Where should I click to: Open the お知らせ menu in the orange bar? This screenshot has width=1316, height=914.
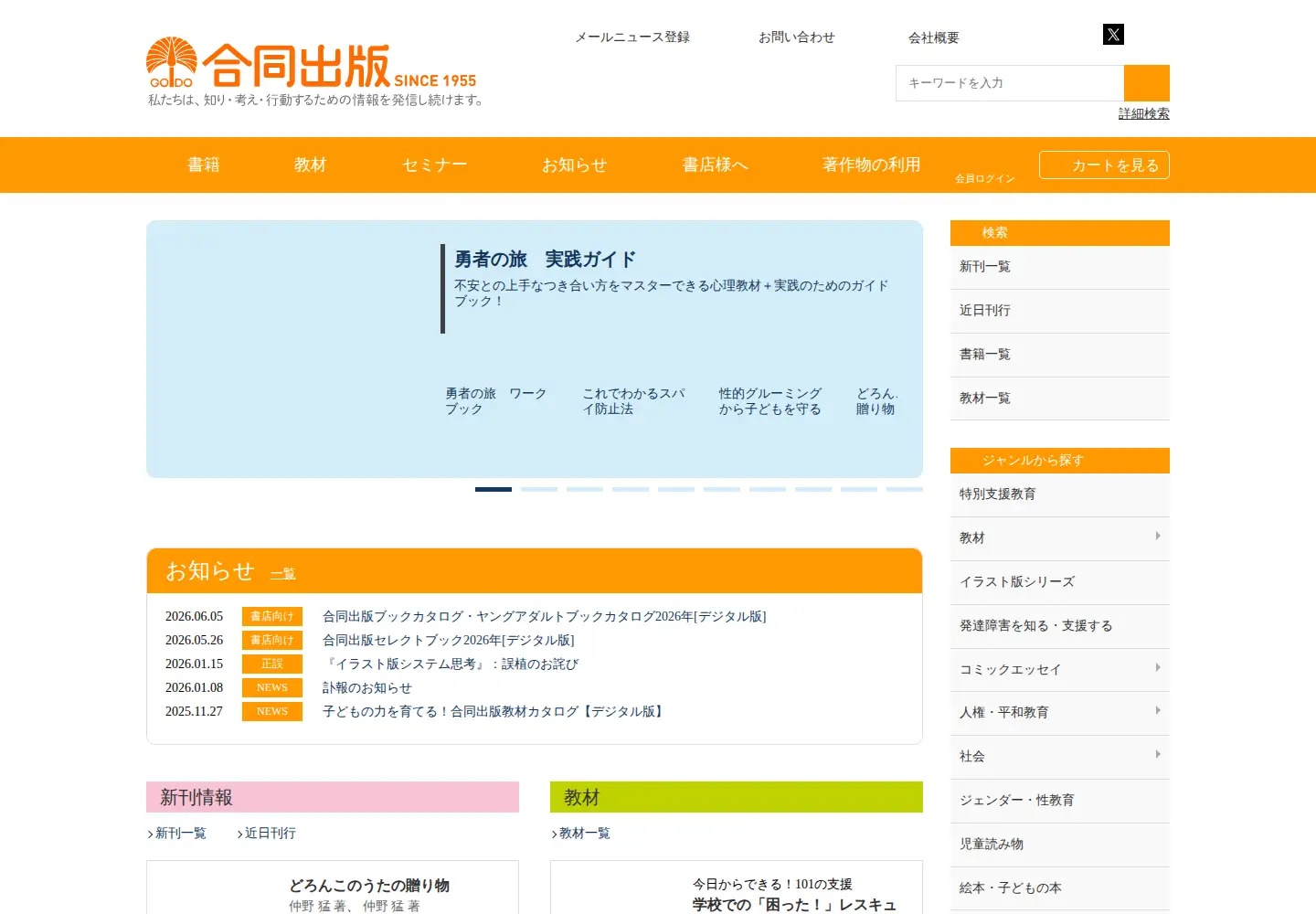[x=575, y=165]
